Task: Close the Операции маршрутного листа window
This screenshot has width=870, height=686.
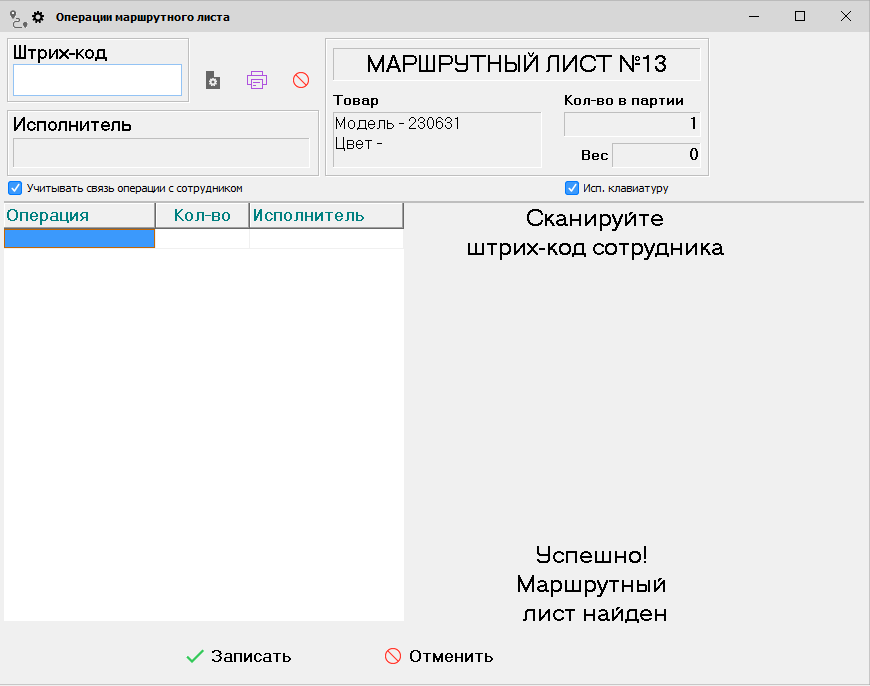Action: [846, 17]
